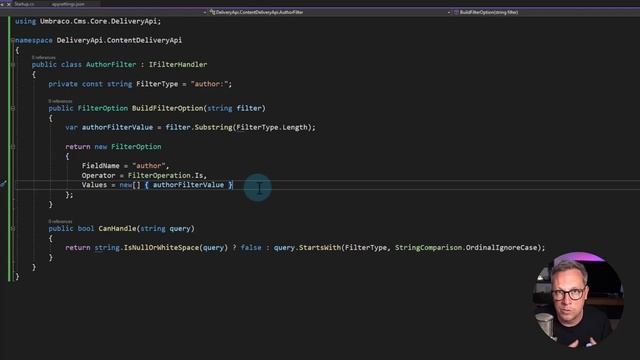Image resolution: width=640 pixels, height=360 pixels.
Task: Switch to the appsettings.json tab
Action: click(x=68, y=4)
